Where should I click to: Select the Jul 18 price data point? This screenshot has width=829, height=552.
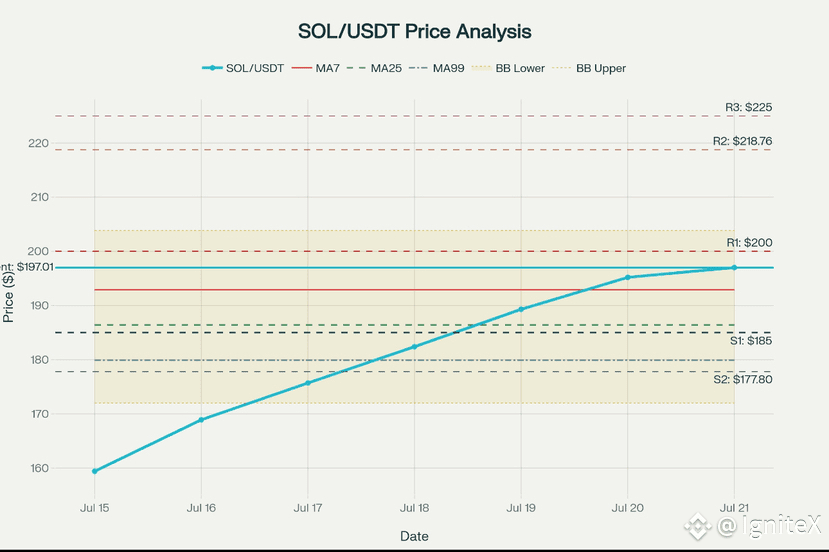414,347
